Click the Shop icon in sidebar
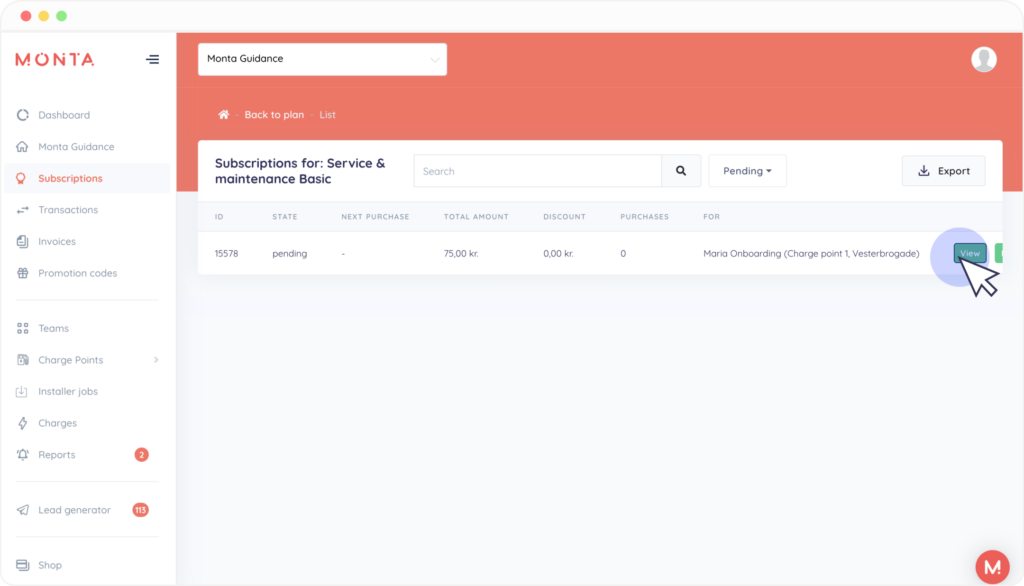1024x586 pixels. coord(23,565)
